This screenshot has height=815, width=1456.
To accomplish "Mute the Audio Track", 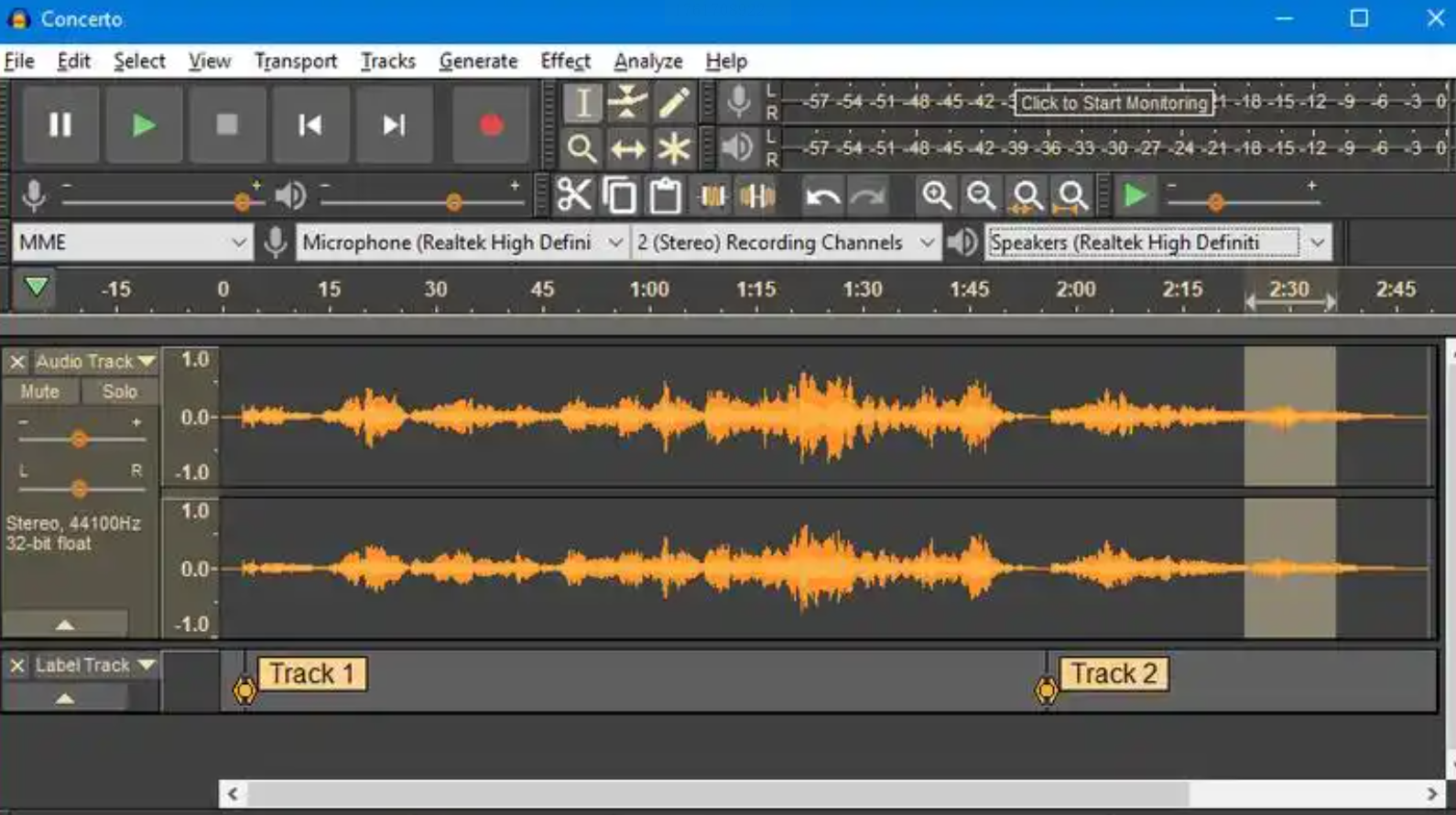I will 39,392.
